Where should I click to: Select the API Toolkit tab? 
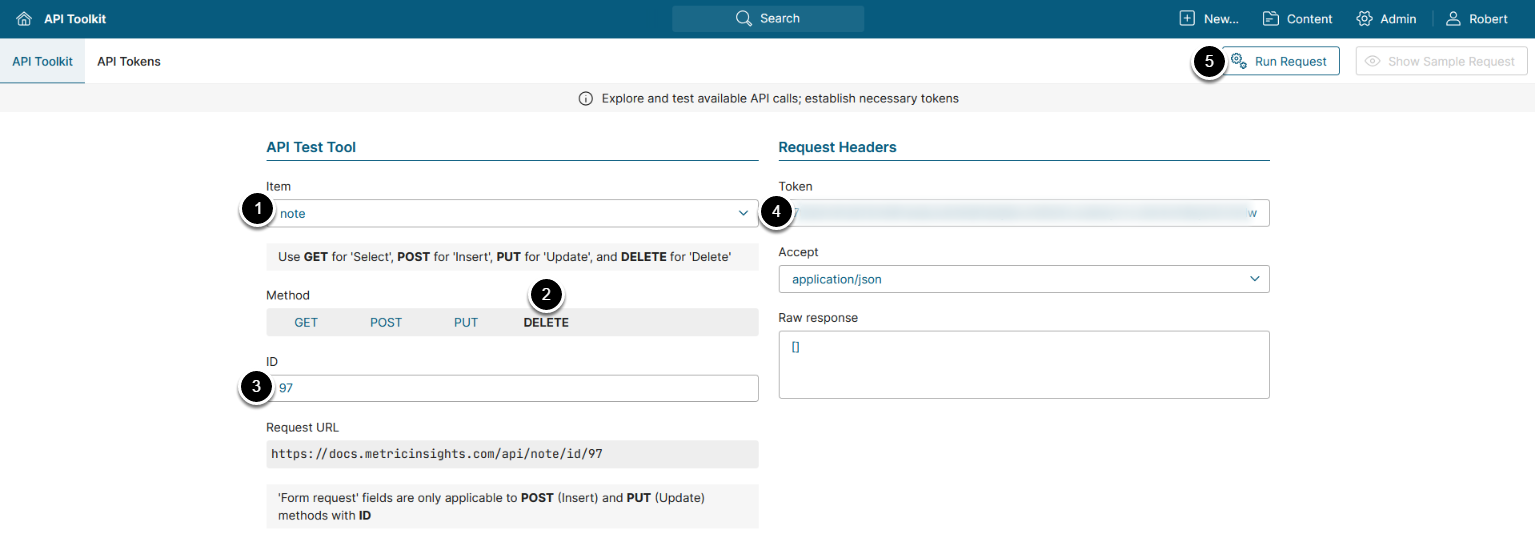43,62
